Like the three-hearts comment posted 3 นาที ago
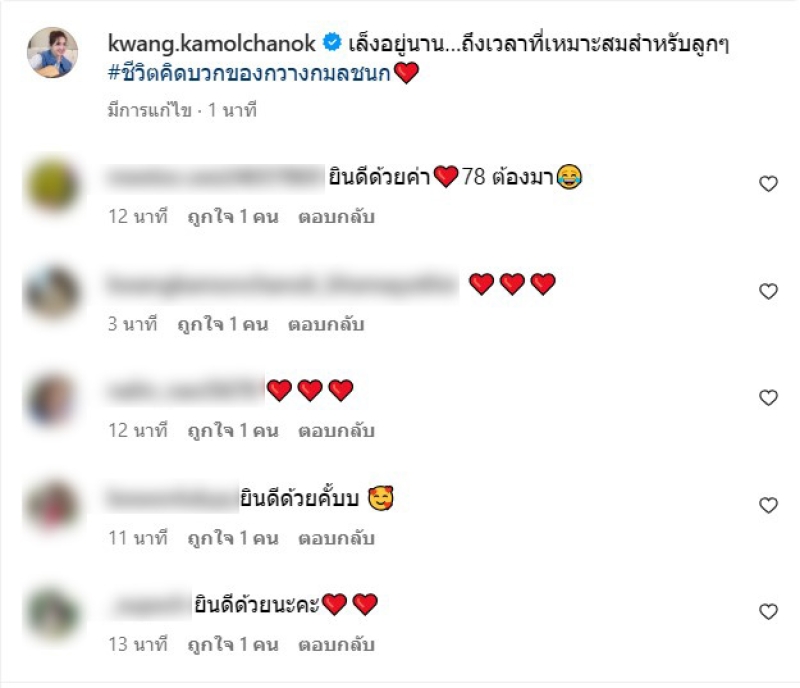The image size is (800, 688). [x=768, y=291]
